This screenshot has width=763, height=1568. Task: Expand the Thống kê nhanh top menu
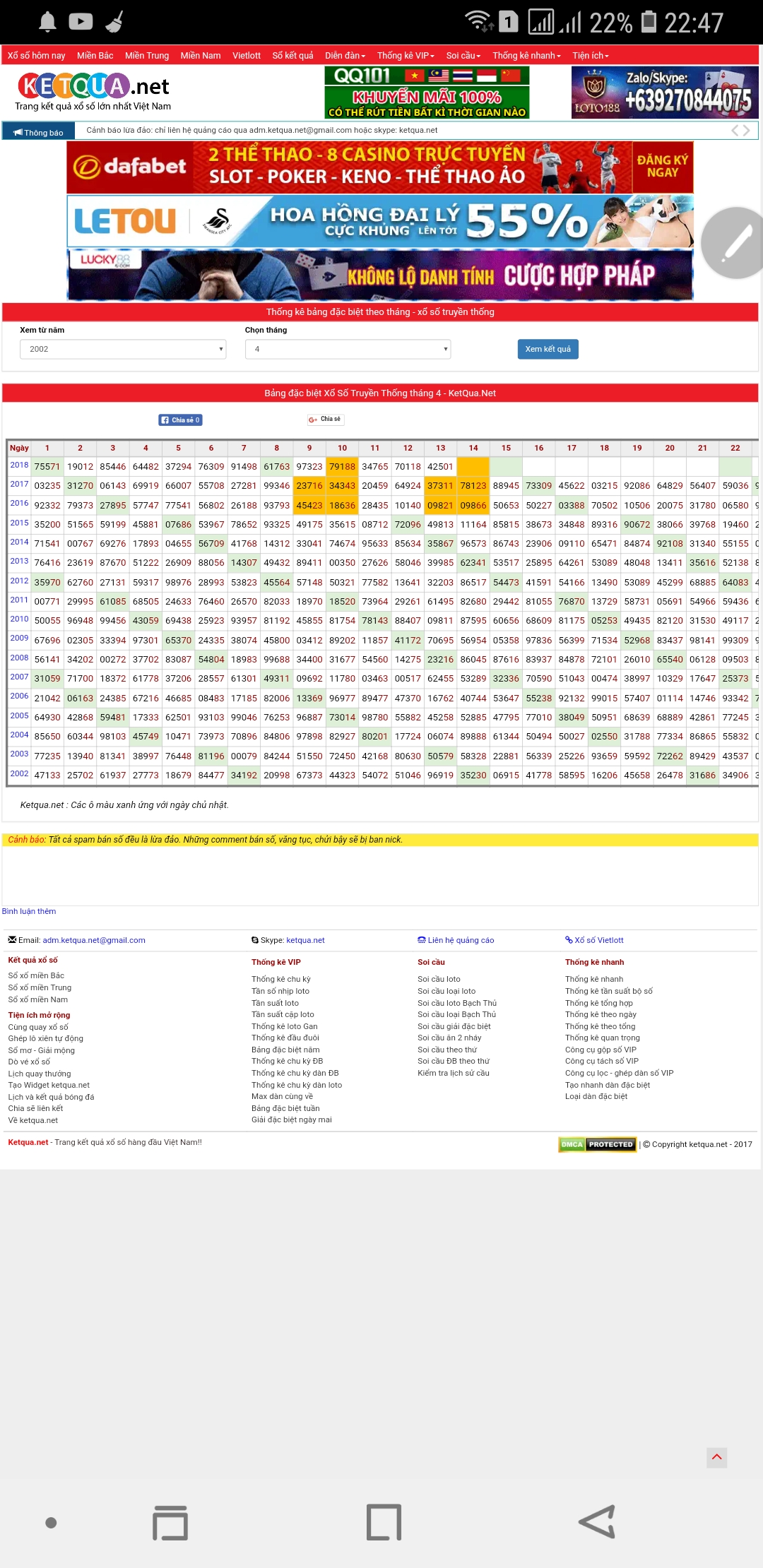(526, 55)
